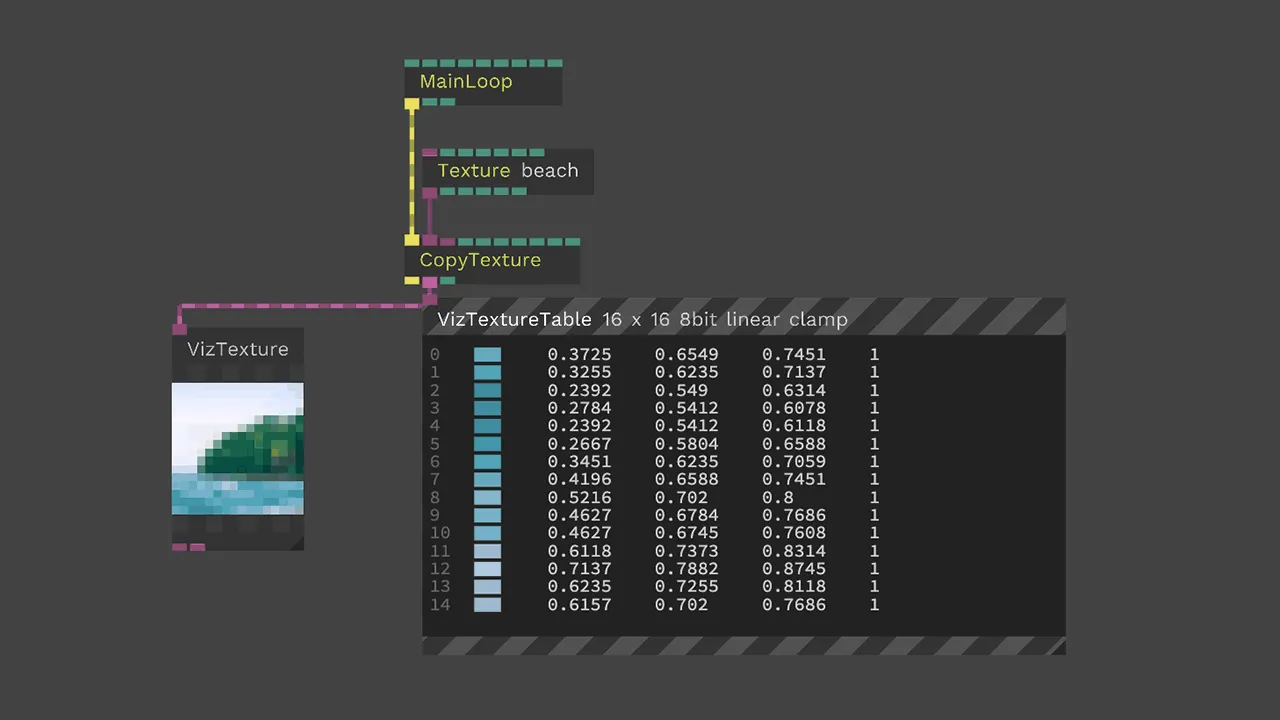This screenshot has height=720, width=1280.
Task: Click the purple input port atop VizTexture
Action: point(180,328)
